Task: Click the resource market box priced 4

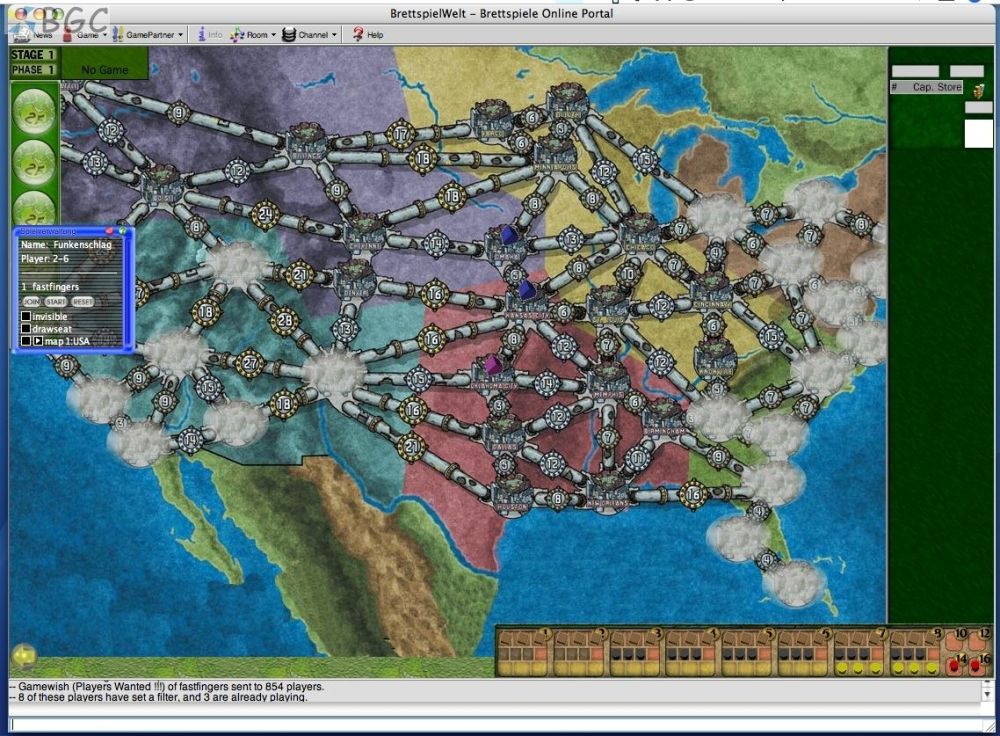Action: (692, 652)
